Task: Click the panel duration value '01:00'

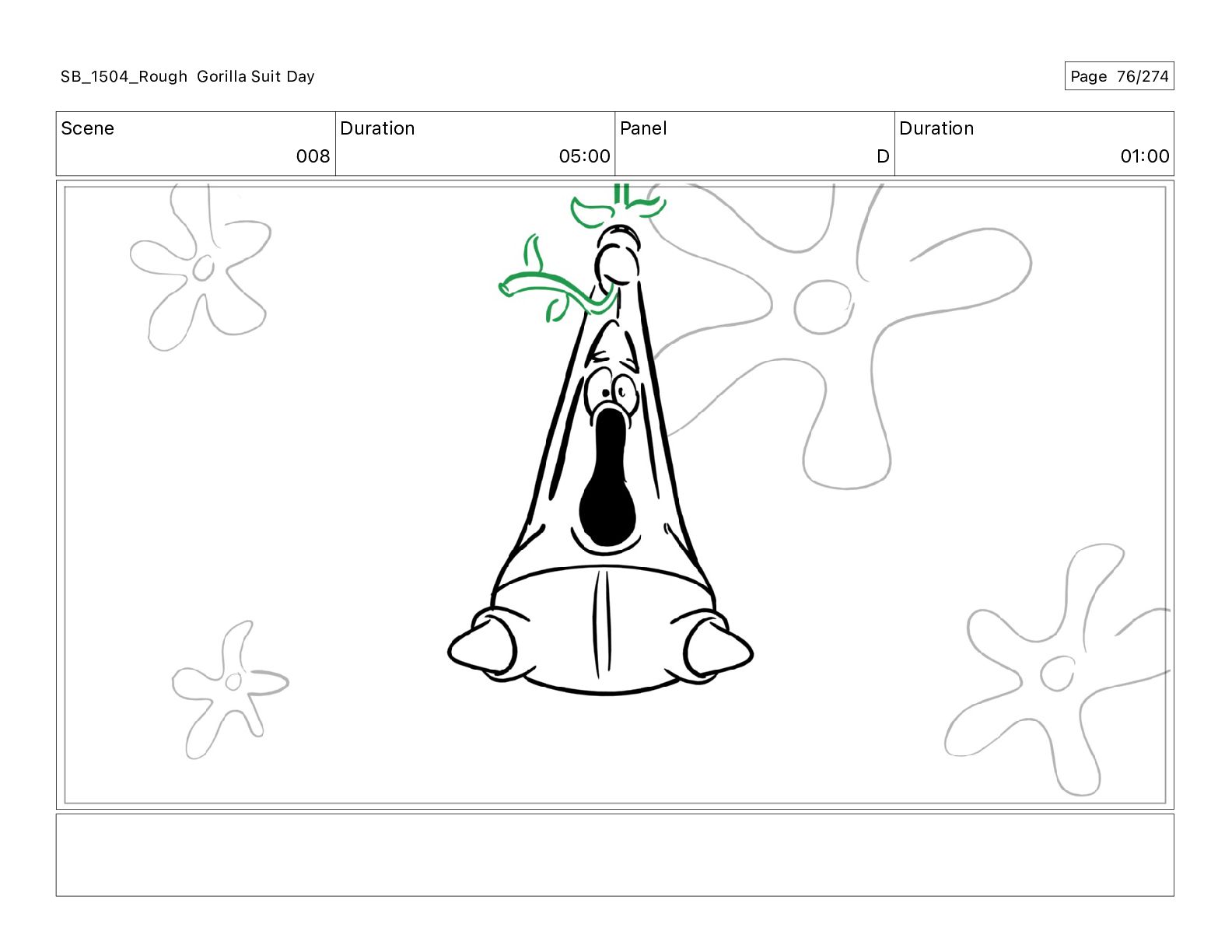Action: (1144, 156)
